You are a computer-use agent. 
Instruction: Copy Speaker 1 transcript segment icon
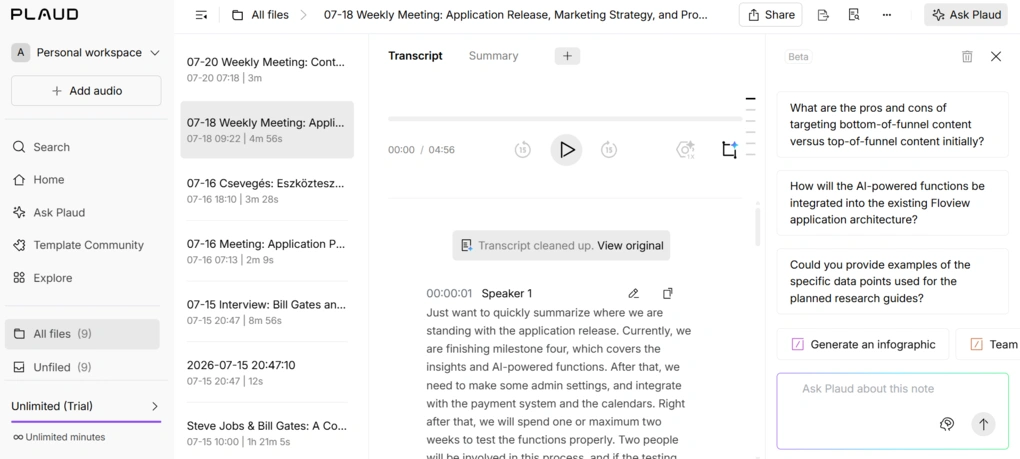click(667, 294)
